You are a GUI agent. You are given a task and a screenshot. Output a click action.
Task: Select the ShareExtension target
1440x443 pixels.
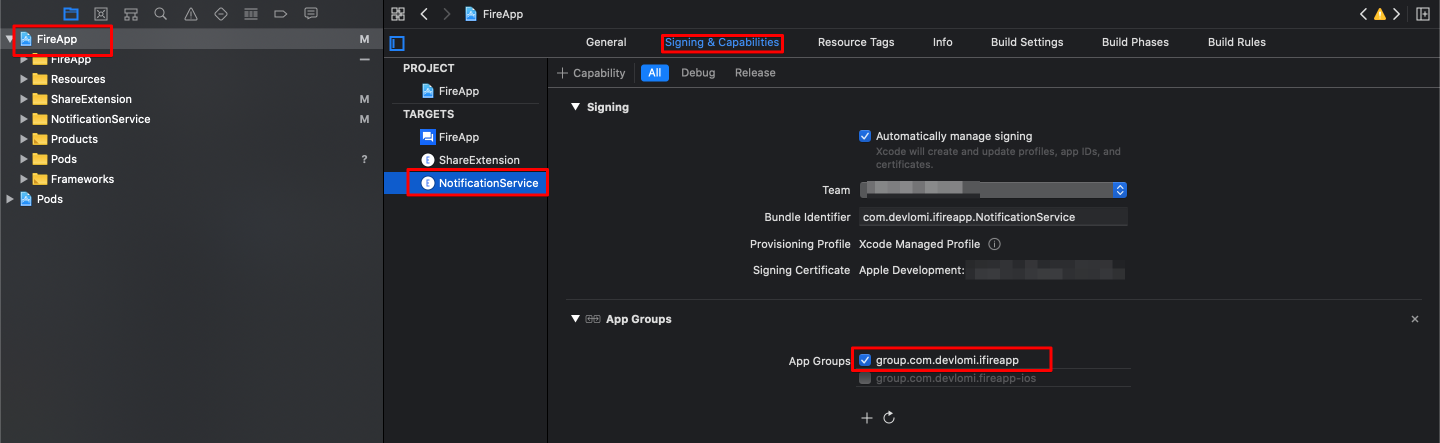coord(478,160)
